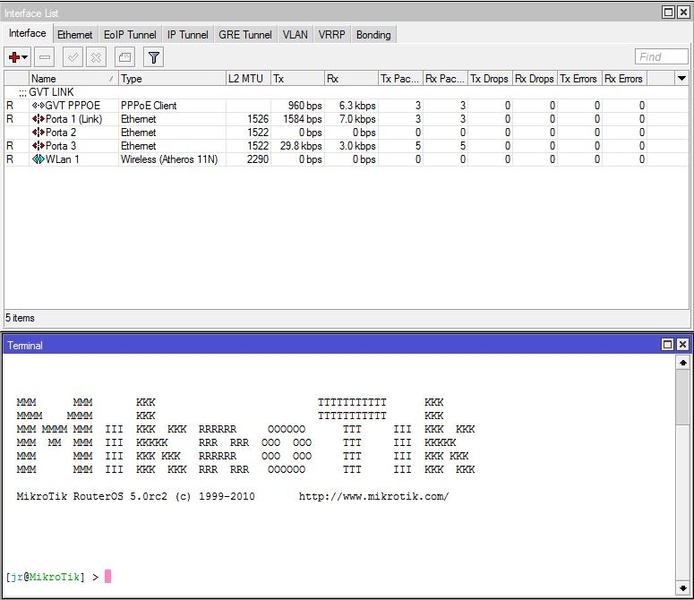Sort by the Name column header

(73, 79)
